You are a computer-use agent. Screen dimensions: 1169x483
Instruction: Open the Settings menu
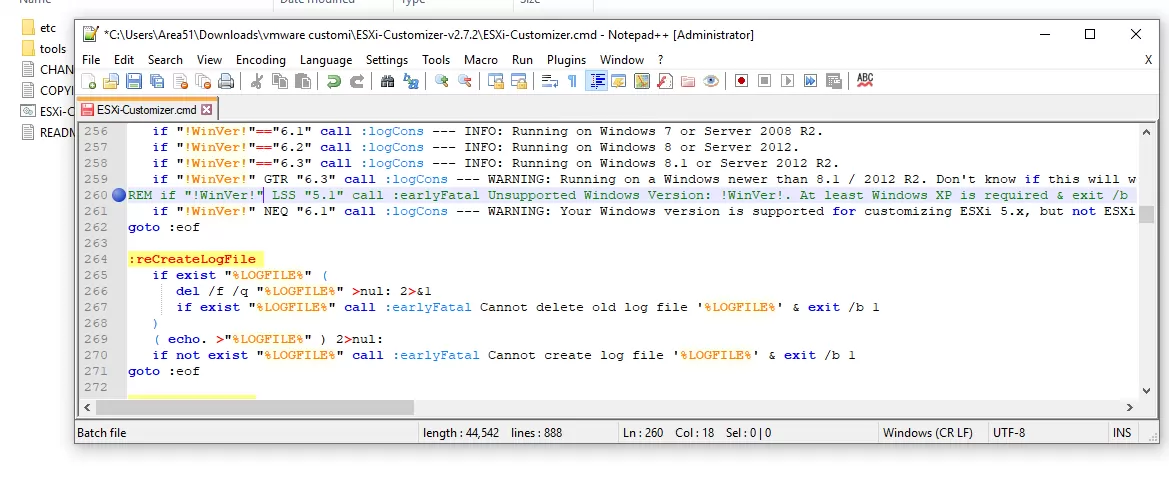point(387,60)
